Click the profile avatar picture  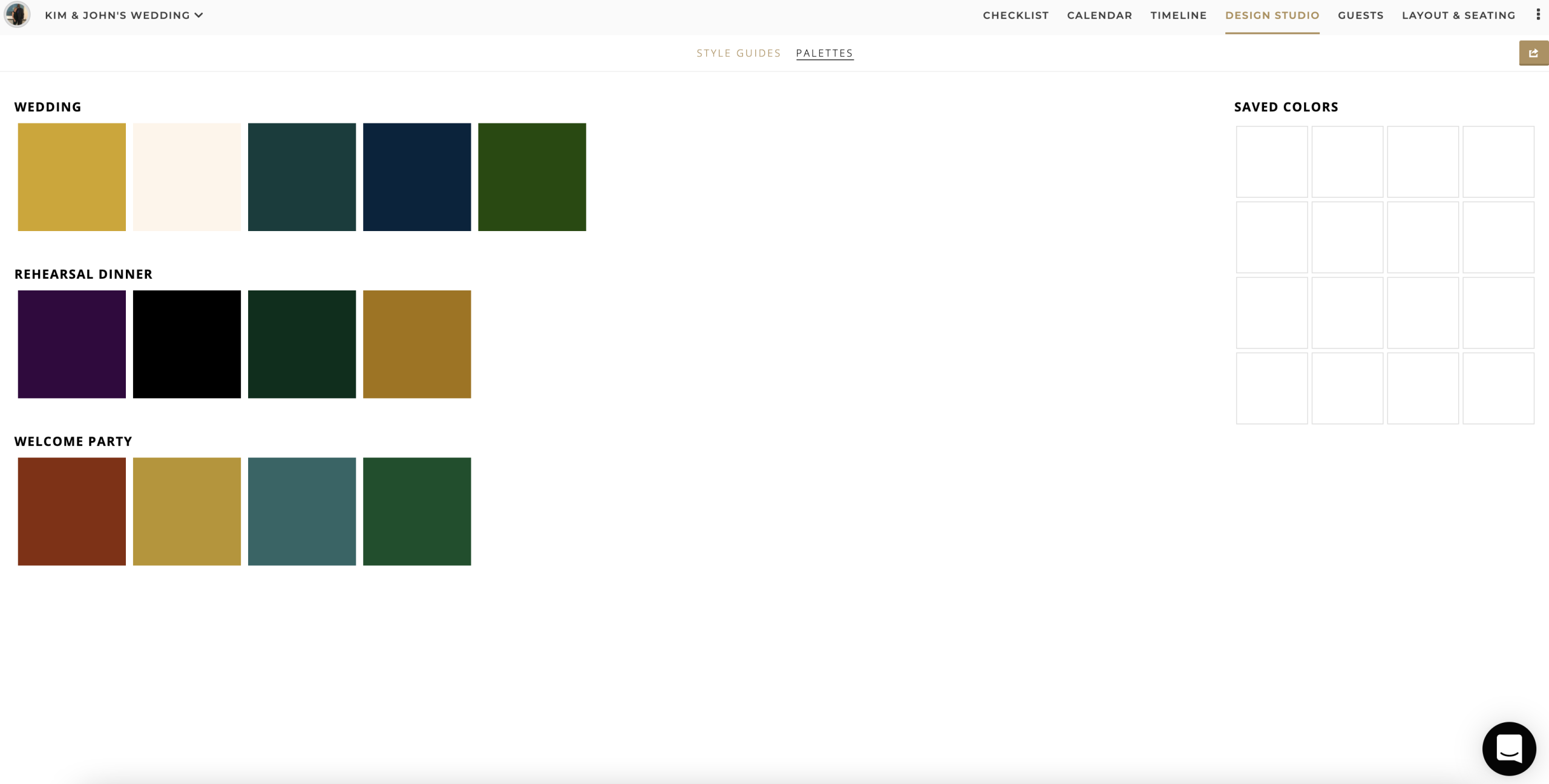click(x=17, y=15)
